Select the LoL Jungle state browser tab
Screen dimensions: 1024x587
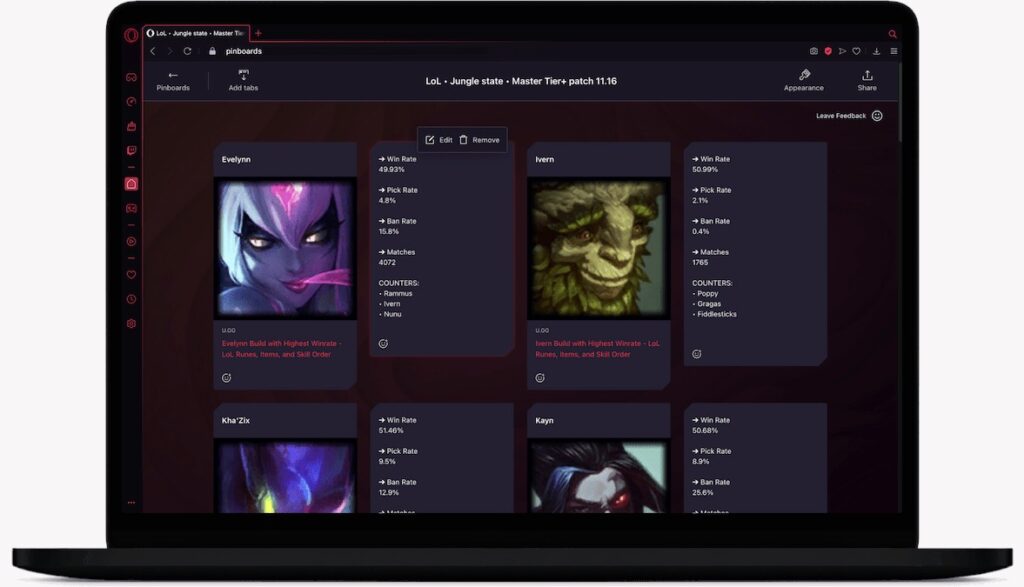pos(196,33)
